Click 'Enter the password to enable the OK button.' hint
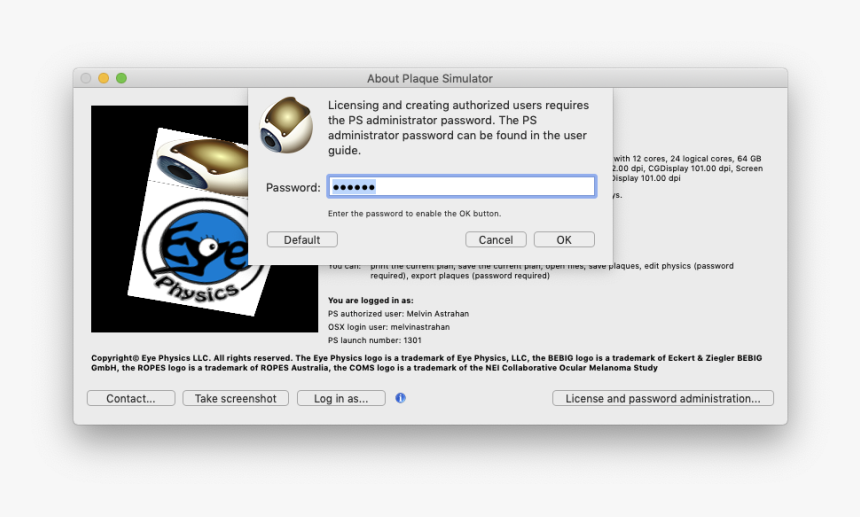 click(x=414, y=213)
